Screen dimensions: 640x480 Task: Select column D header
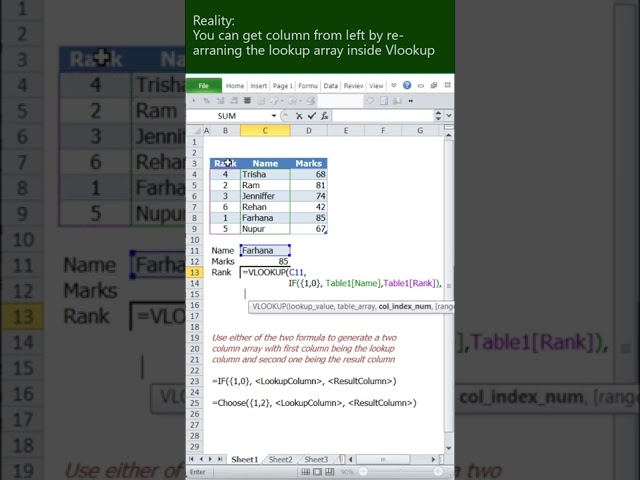[x=309, y=131]
